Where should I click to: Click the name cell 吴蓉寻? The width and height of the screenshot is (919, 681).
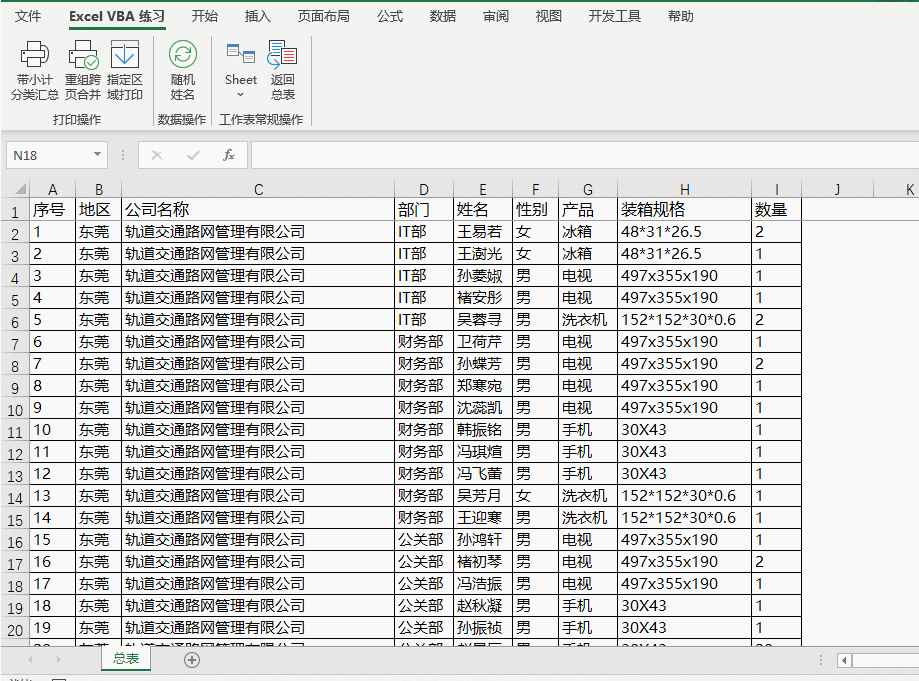coord(483,319)
